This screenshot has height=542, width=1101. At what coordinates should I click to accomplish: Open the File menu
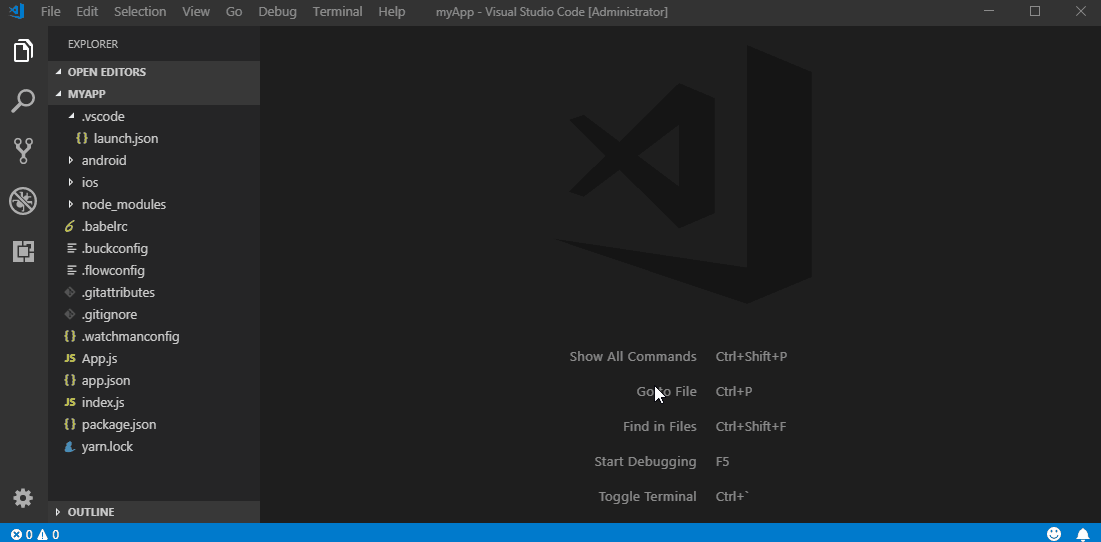(51, 12)
